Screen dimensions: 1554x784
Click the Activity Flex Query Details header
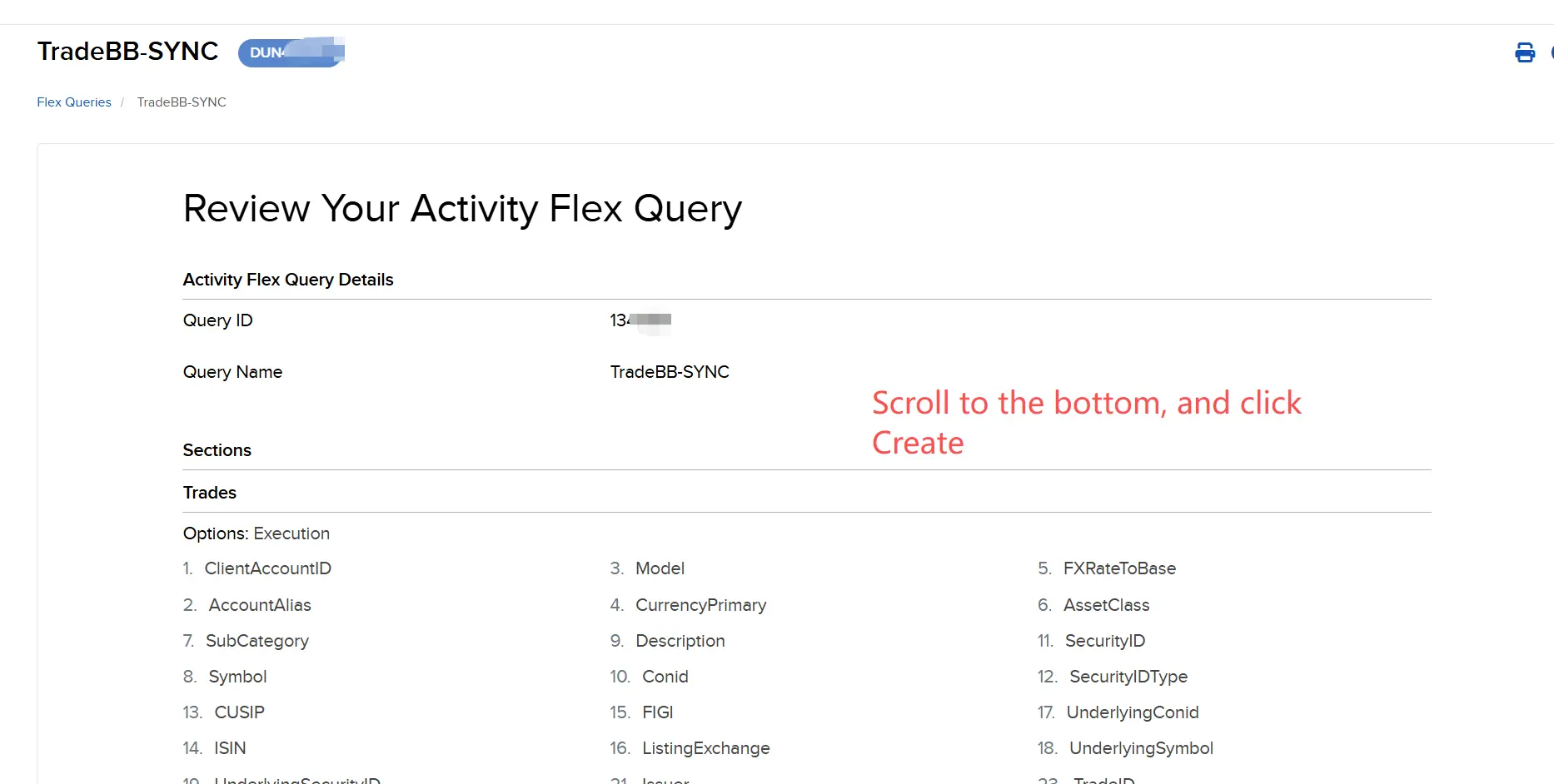(x=288, y=280)
